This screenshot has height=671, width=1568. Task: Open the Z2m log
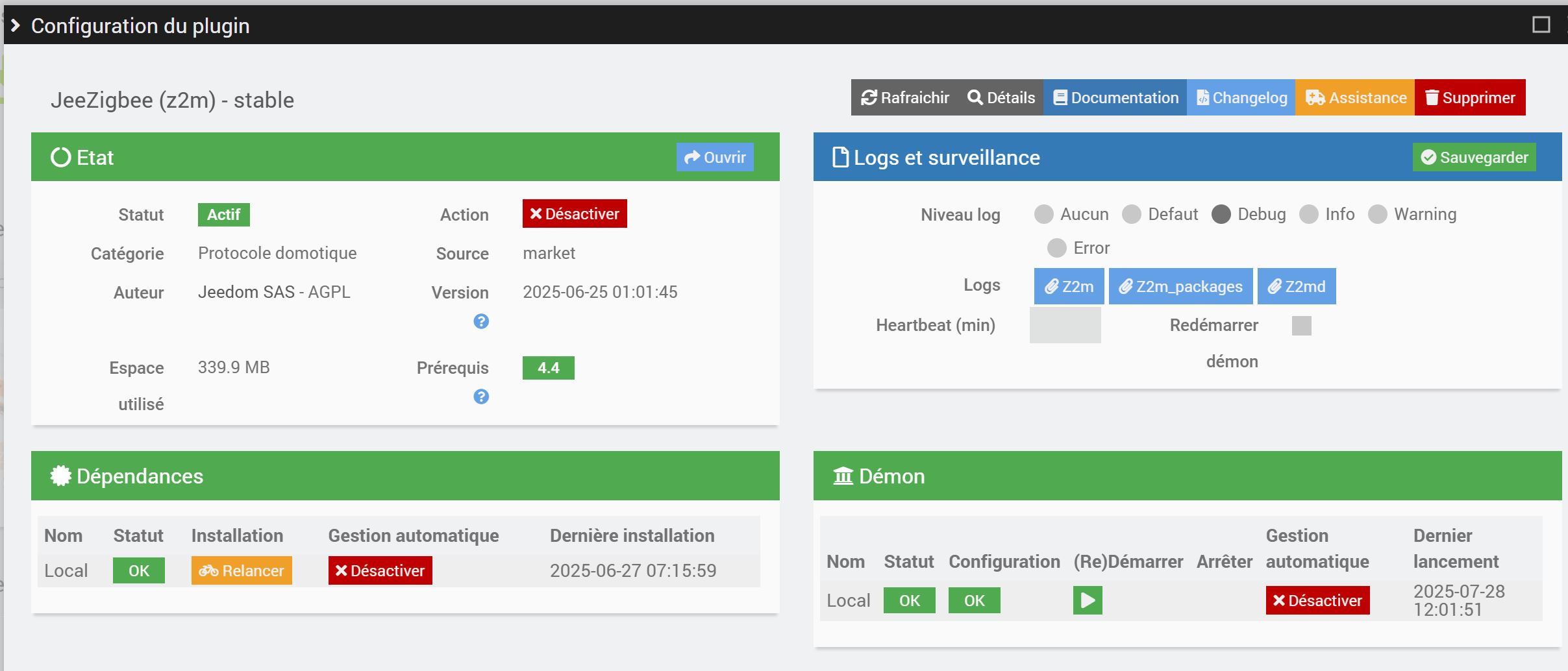[x=1069, y=286]
